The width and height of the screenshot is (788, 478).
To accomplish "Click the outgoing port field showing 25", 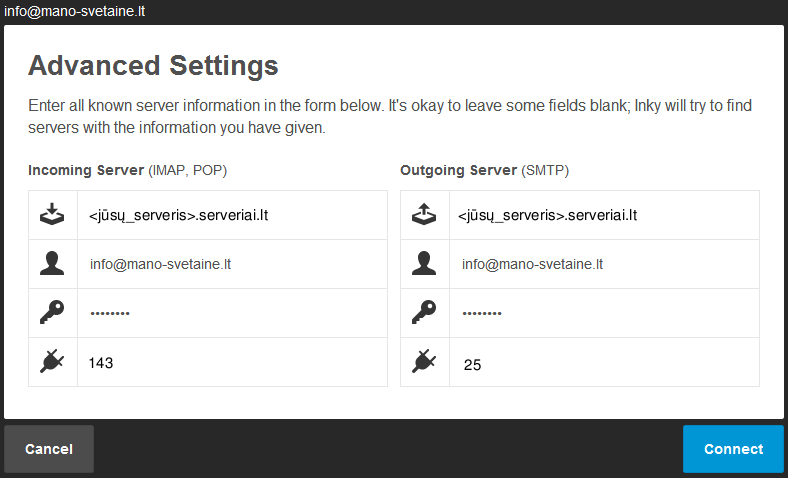I will tap(604, 364).
